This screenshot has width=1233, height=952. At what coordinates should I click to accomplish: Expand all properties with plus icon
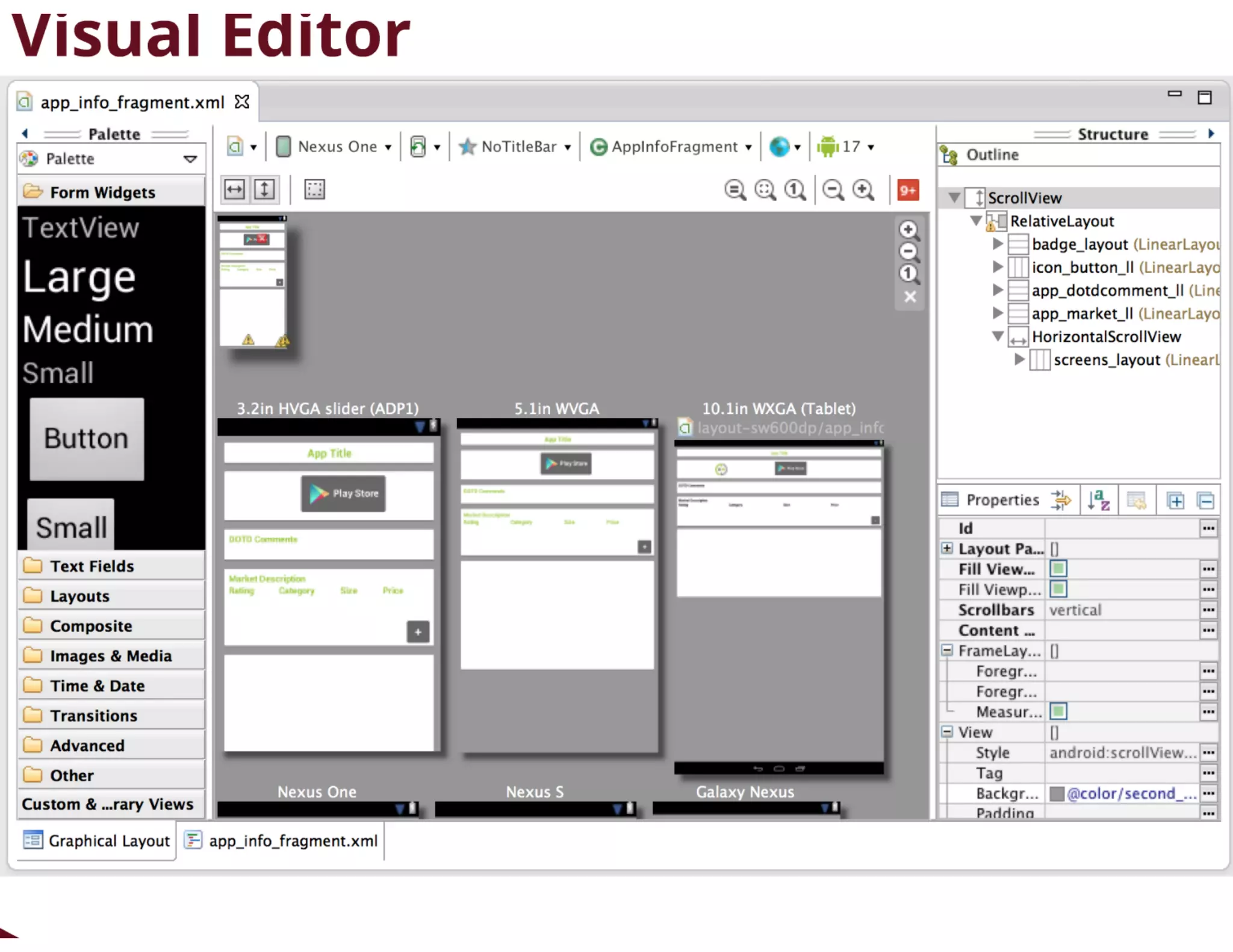pyautogui.click(x=1175, y=501)
